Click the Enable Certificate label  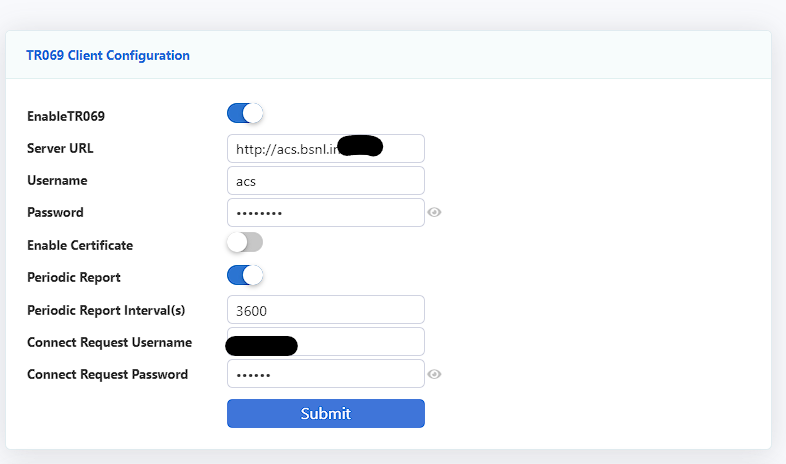[80, 245]
